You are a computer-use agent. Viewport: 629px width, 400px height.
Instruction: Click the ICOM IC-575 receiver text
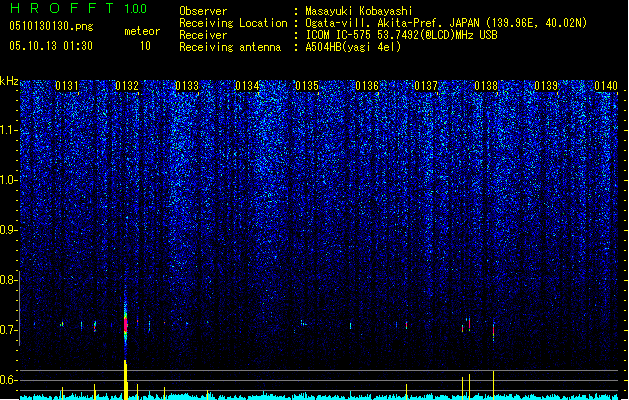pyautogui.click(x=401, y=35)
